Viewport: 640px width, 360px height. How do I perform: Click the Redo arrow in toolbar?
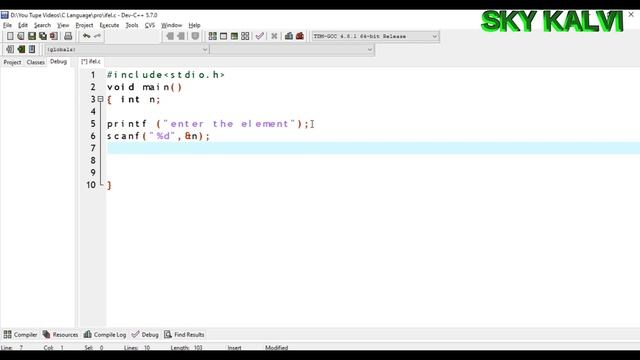click(97, 36)
